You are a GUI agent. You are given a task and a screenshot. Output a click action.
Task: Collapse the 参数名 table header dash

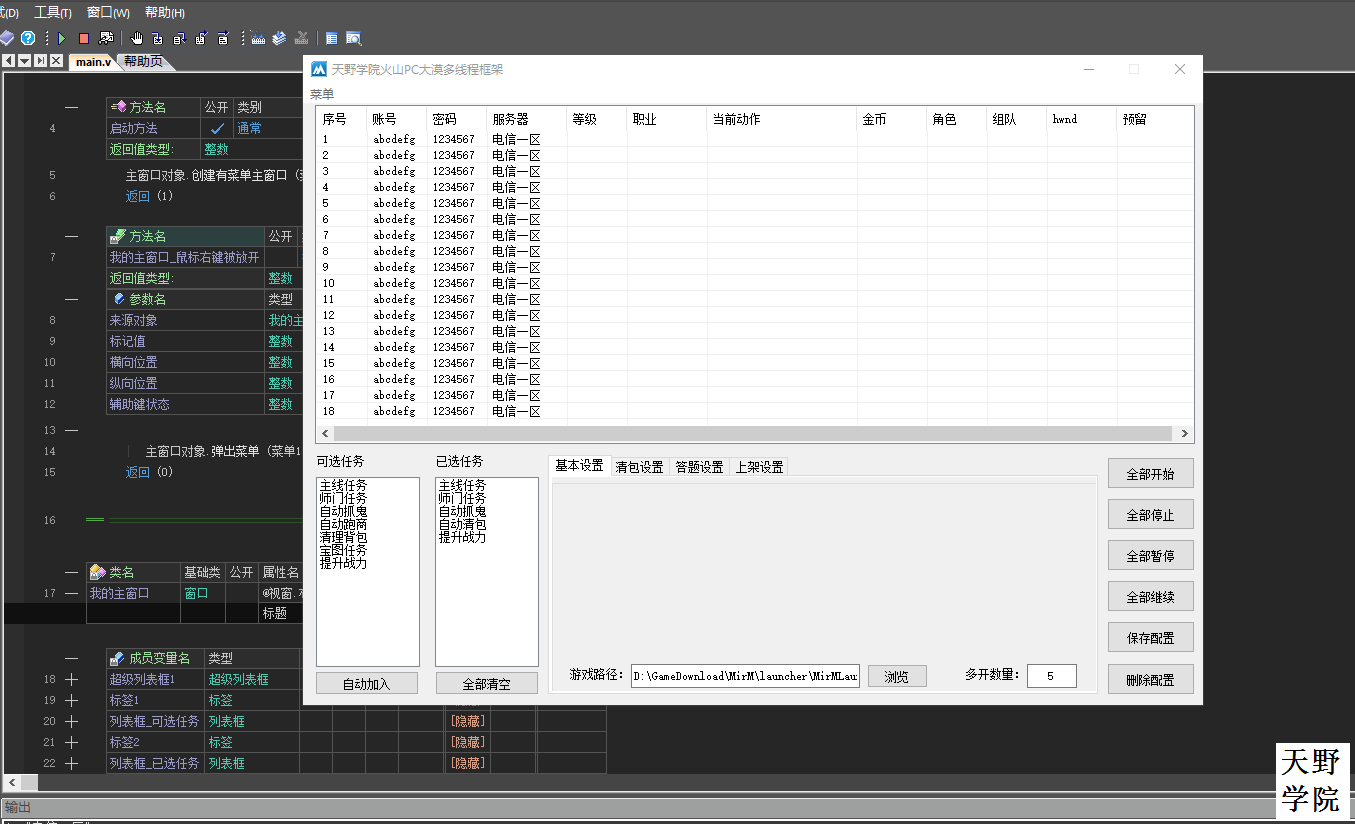click(71, 299)
